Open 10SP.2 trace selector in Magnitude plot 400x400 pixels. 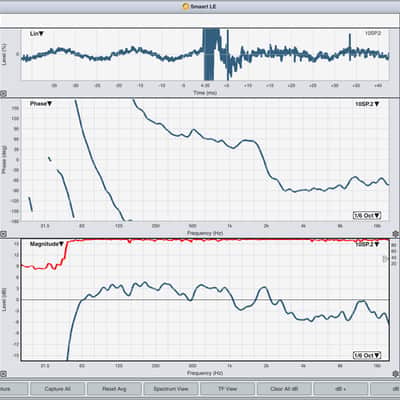(367, 244)
